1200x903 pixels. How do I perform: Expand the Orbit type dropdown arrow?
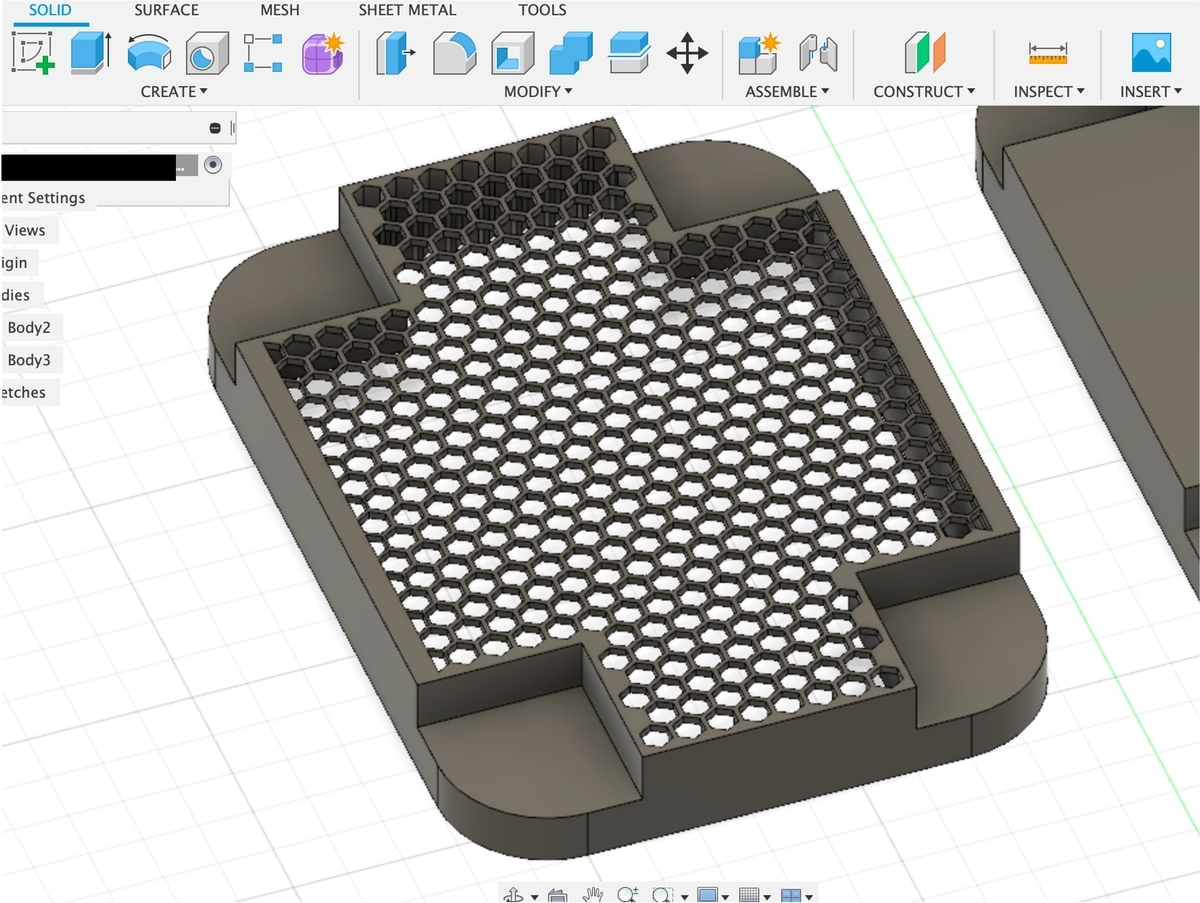[x=535, y=897]
